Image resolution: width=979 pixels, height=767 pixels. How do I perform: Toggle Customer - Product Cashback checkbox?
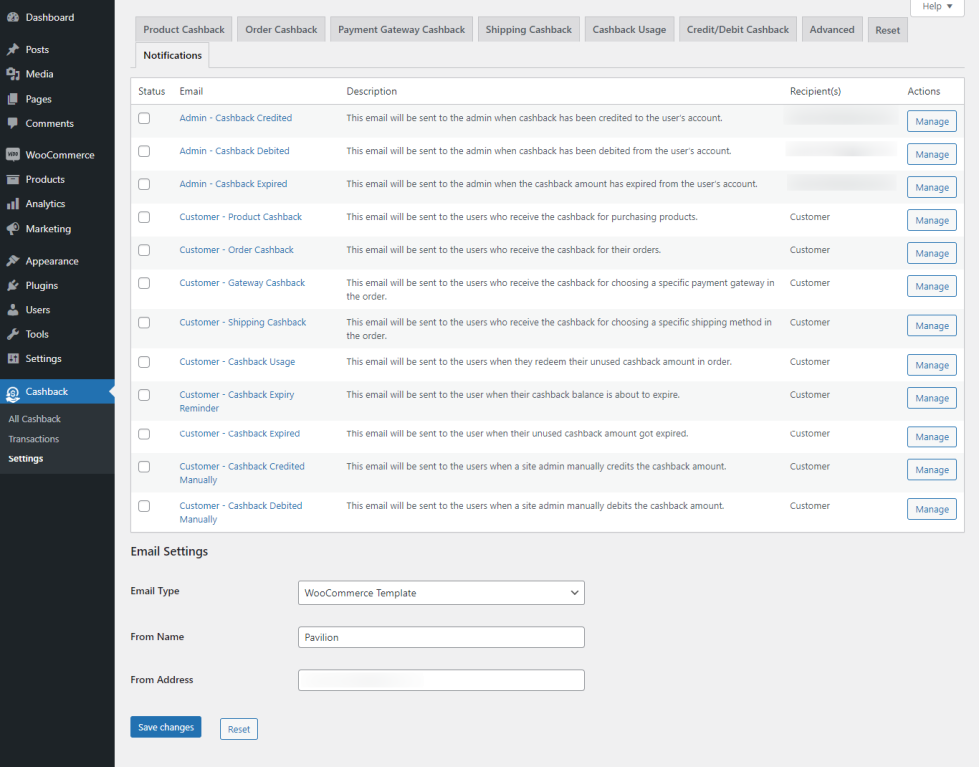point(144,217)
